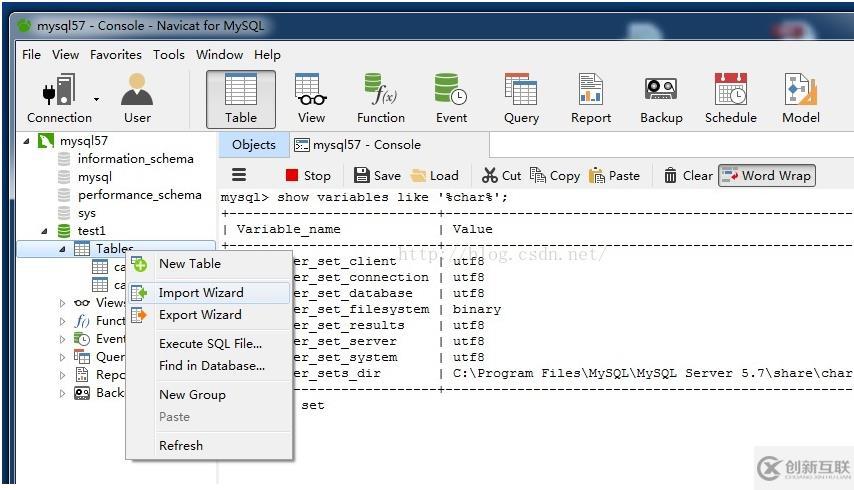Screen dimensions: 854x490
Task: Open the Event toolbar icon
Action: pyautogui.click(x=451, y=99)
